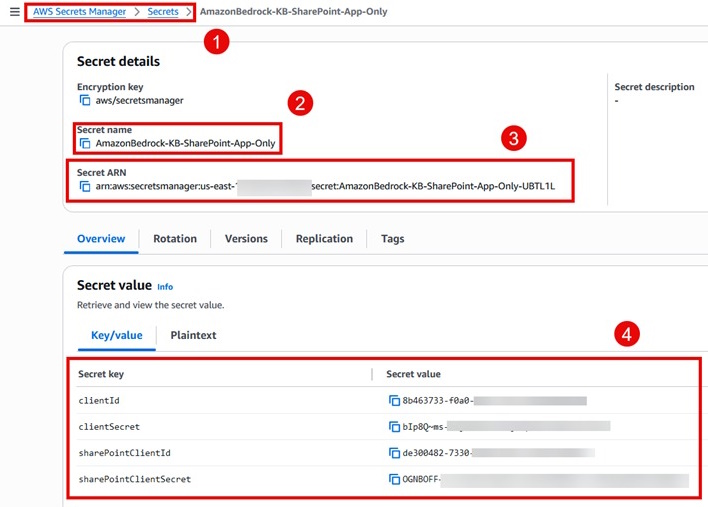
Task: Open the hamburger navigation menu
Action: tap(14, 12)
